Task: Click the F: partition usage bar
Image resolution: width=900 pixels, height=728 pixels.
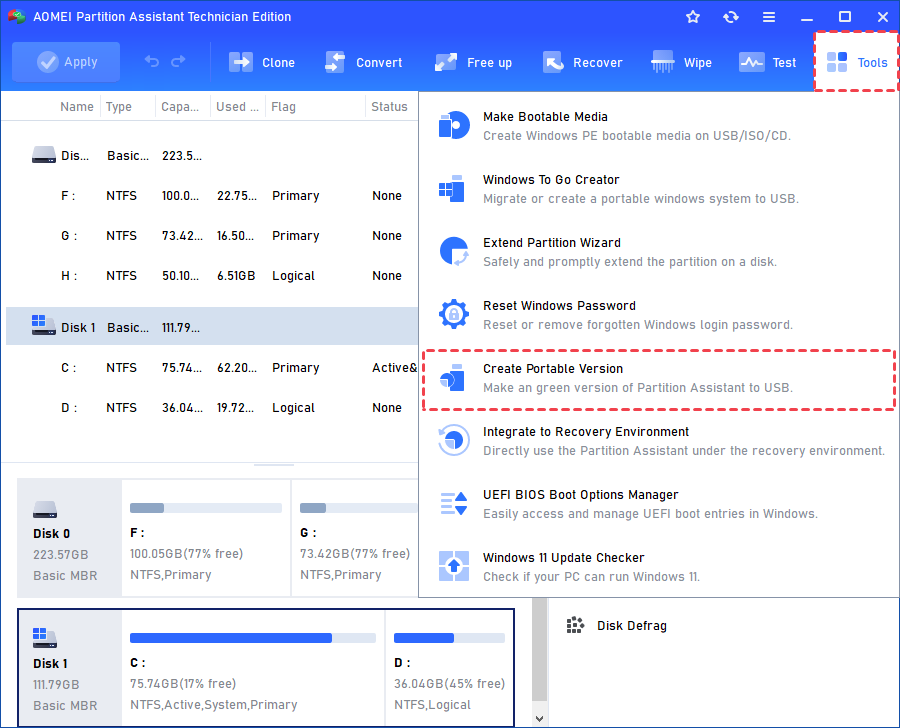Action: point(205,508)
